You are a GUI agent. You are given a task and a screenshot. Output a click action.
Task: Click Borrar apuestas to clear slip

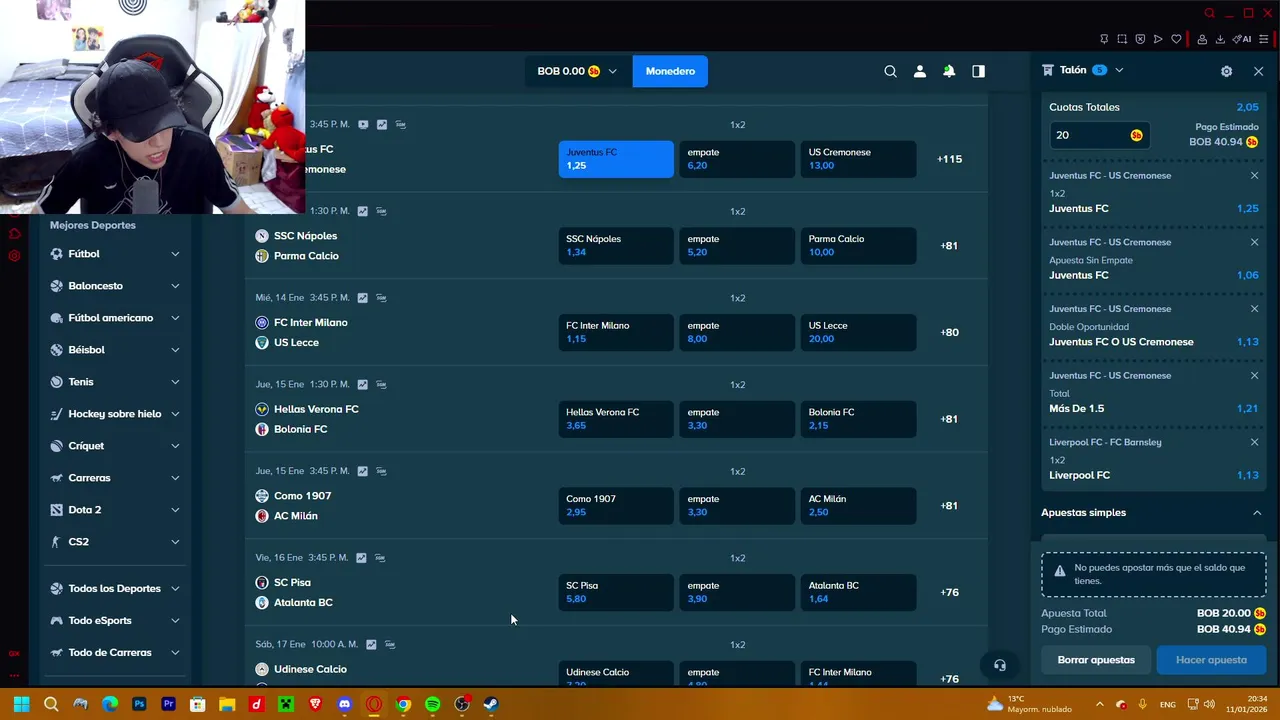point(1096,660)
